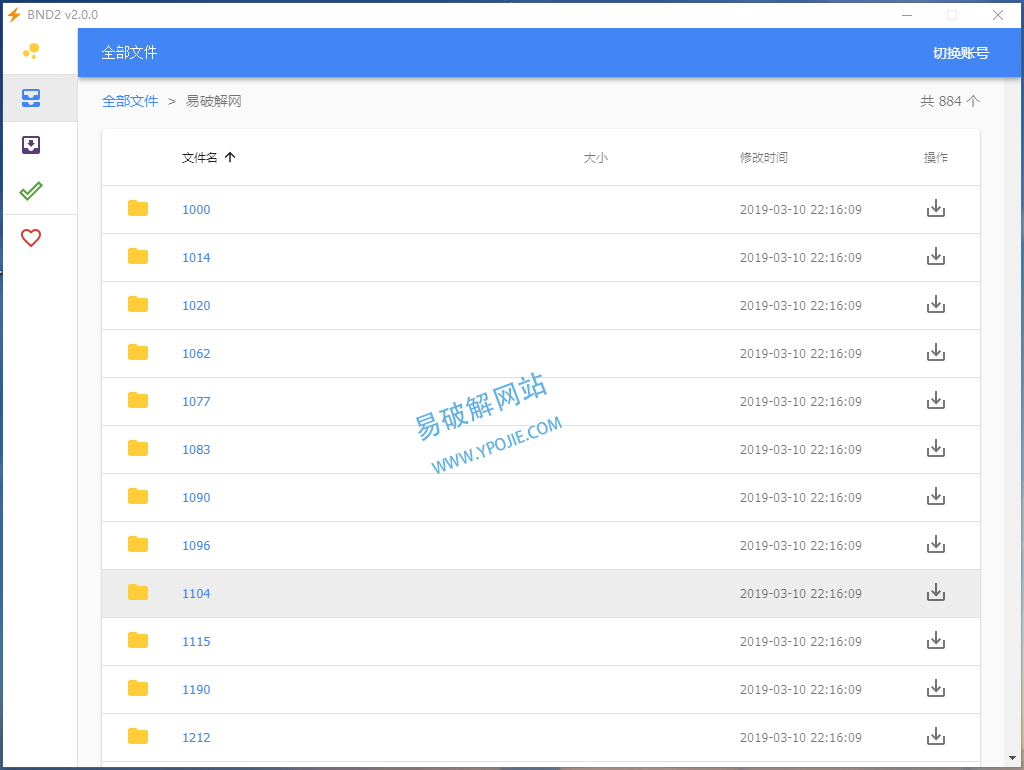Click the 切换账号 switch account button
1024x770 pixels.
click(960, 53)
